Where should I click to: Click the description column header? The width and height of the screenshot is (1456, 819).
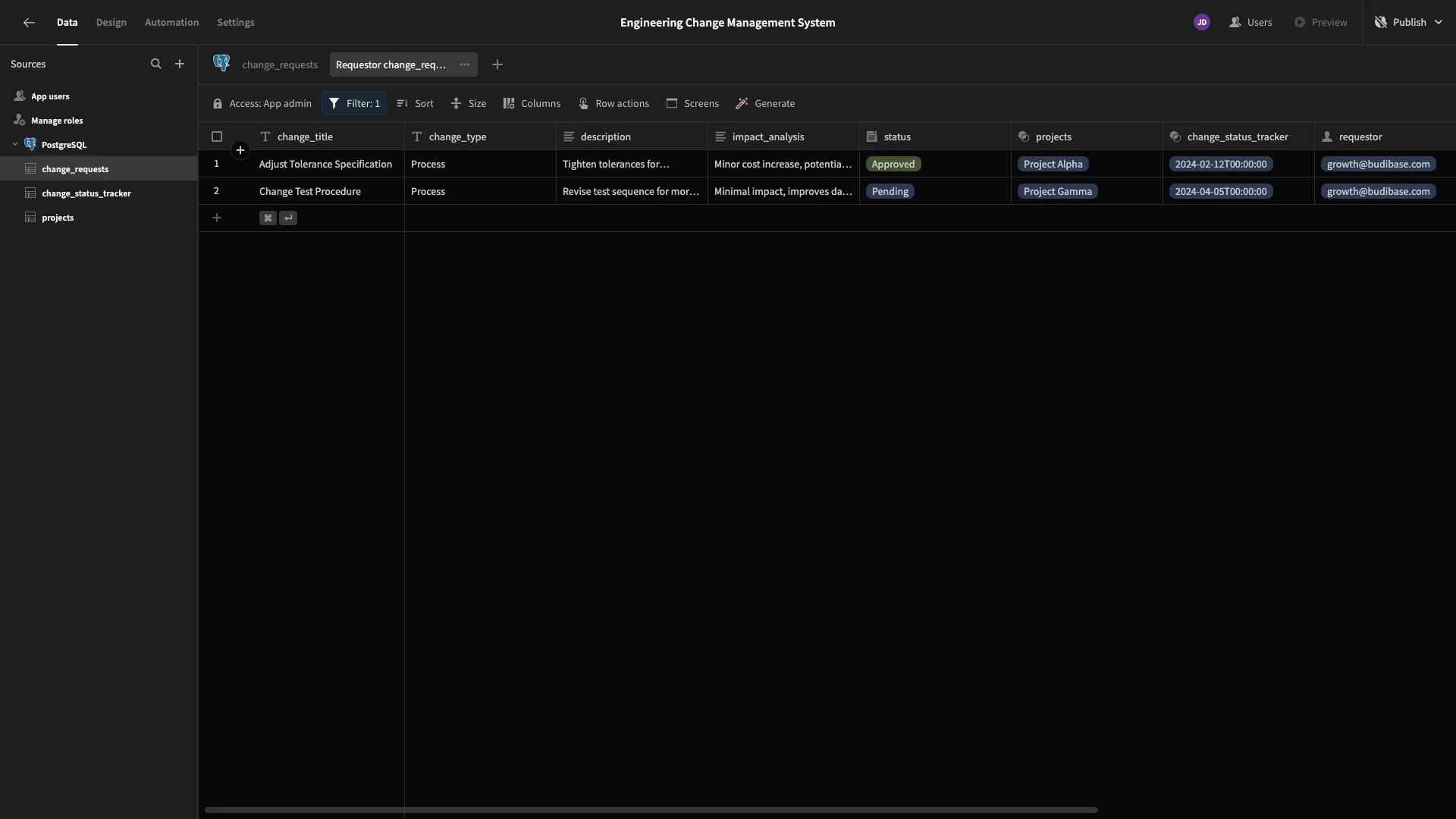pos(632,137)
